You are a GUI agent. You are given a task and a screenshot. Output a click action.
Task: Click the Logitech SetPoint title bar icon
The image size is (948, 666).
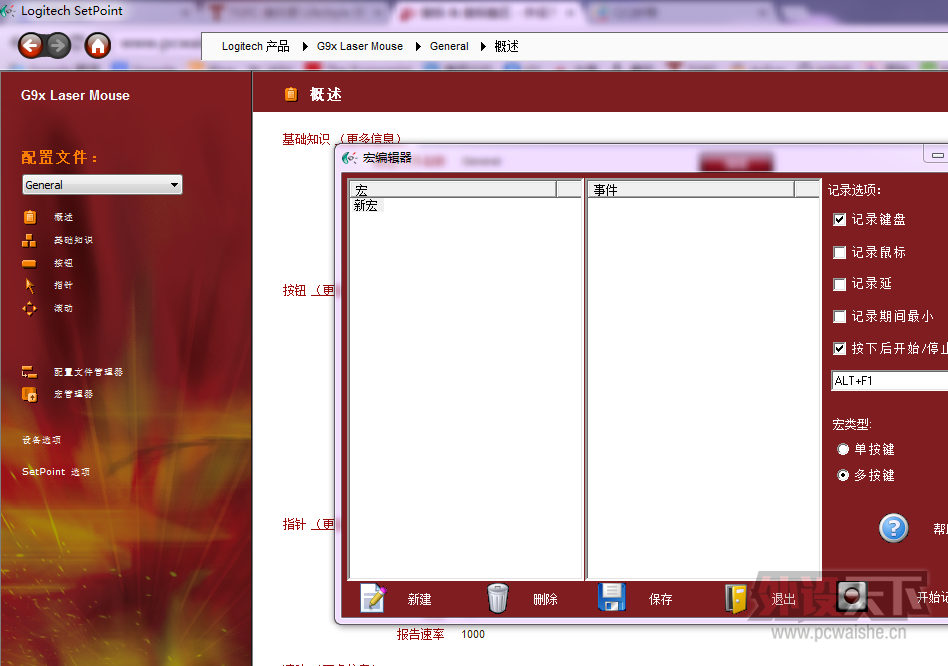click(x=8, y=11)
